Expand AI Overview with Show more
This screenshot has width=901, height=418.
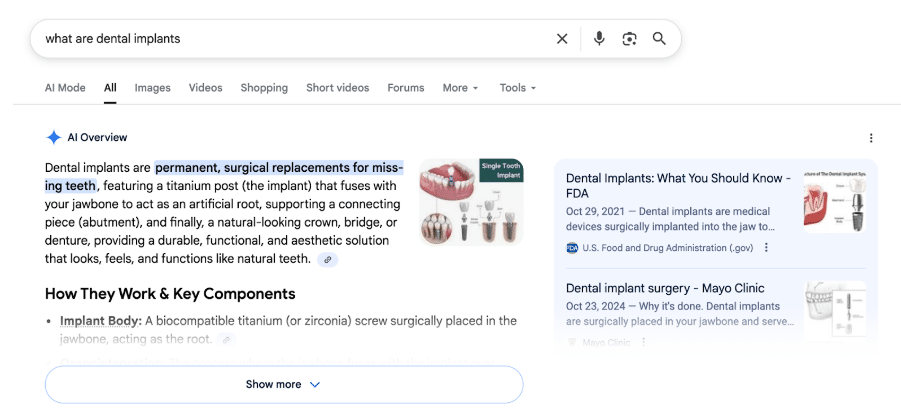click(284, 384)
